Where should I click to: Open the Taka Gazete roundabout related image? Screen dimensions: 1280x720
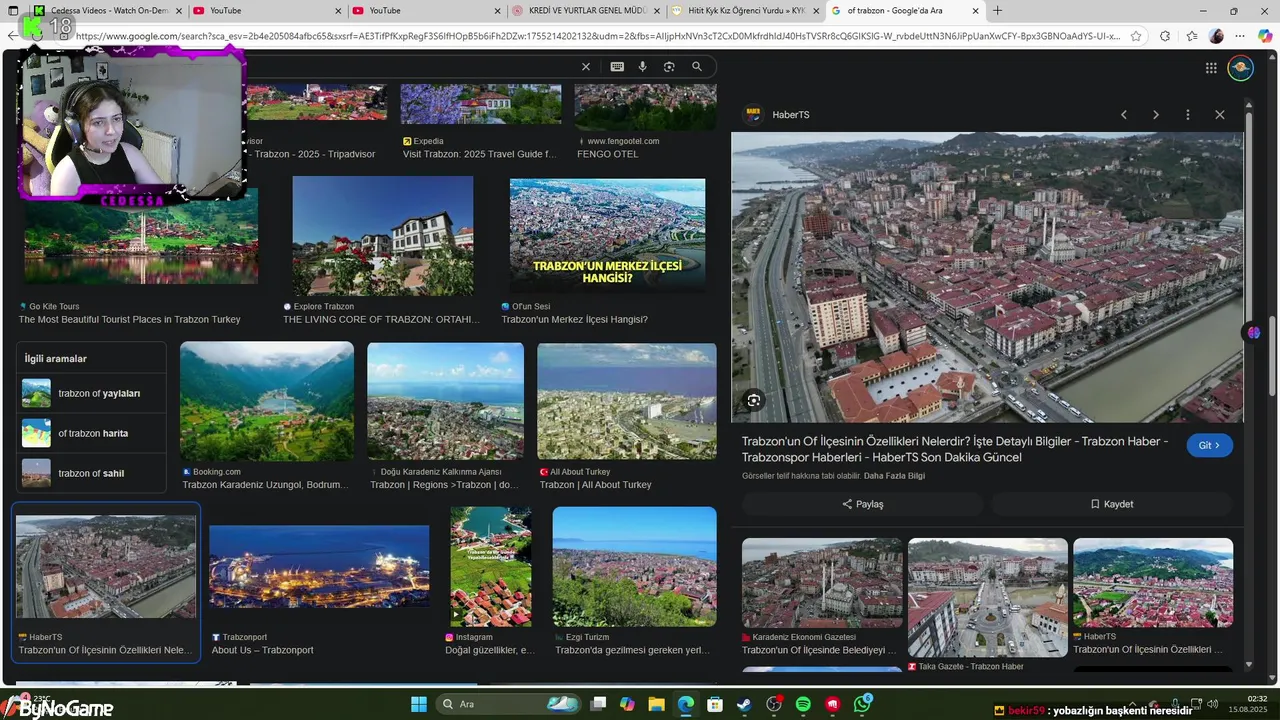tap(988, 598)
